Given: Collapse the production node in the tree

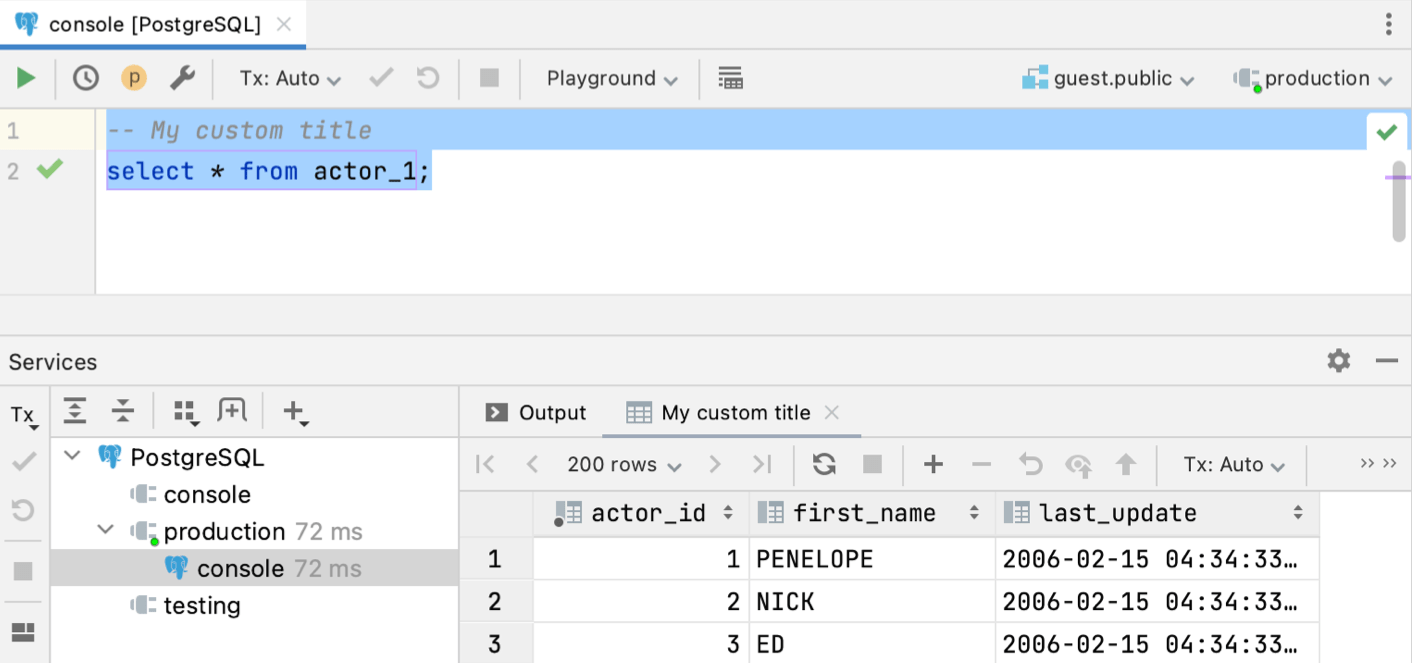Looking at the screenshot, I should tap(105, 531).
